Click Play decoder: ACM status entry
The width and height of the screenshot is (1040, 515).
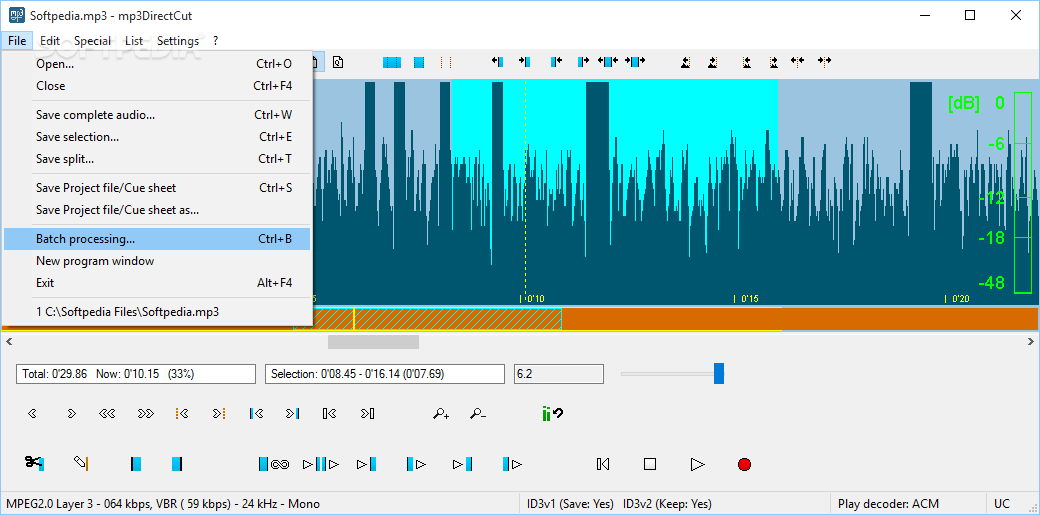click(888, 504)
